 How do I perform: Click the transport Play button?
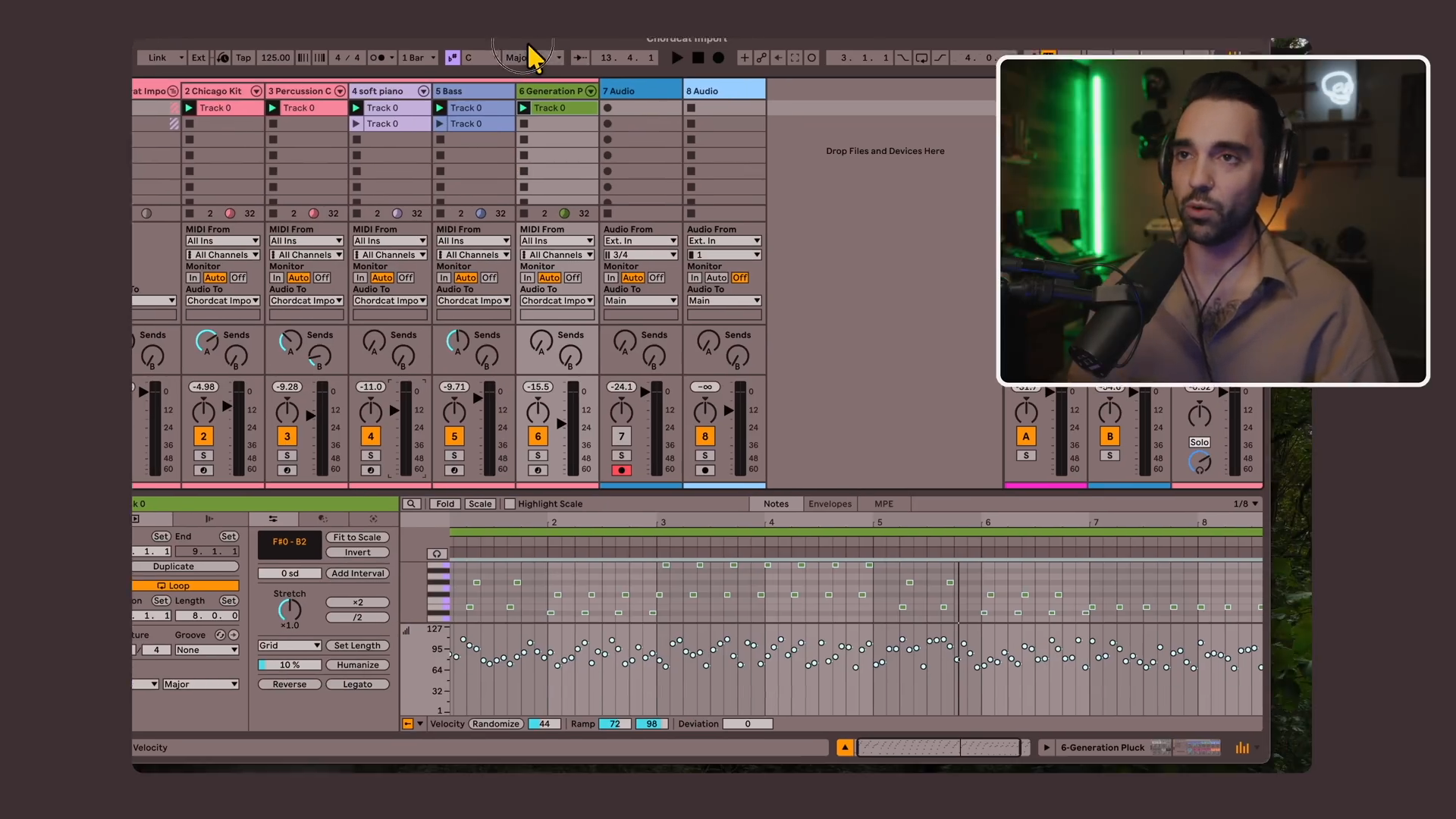point(677,58)
